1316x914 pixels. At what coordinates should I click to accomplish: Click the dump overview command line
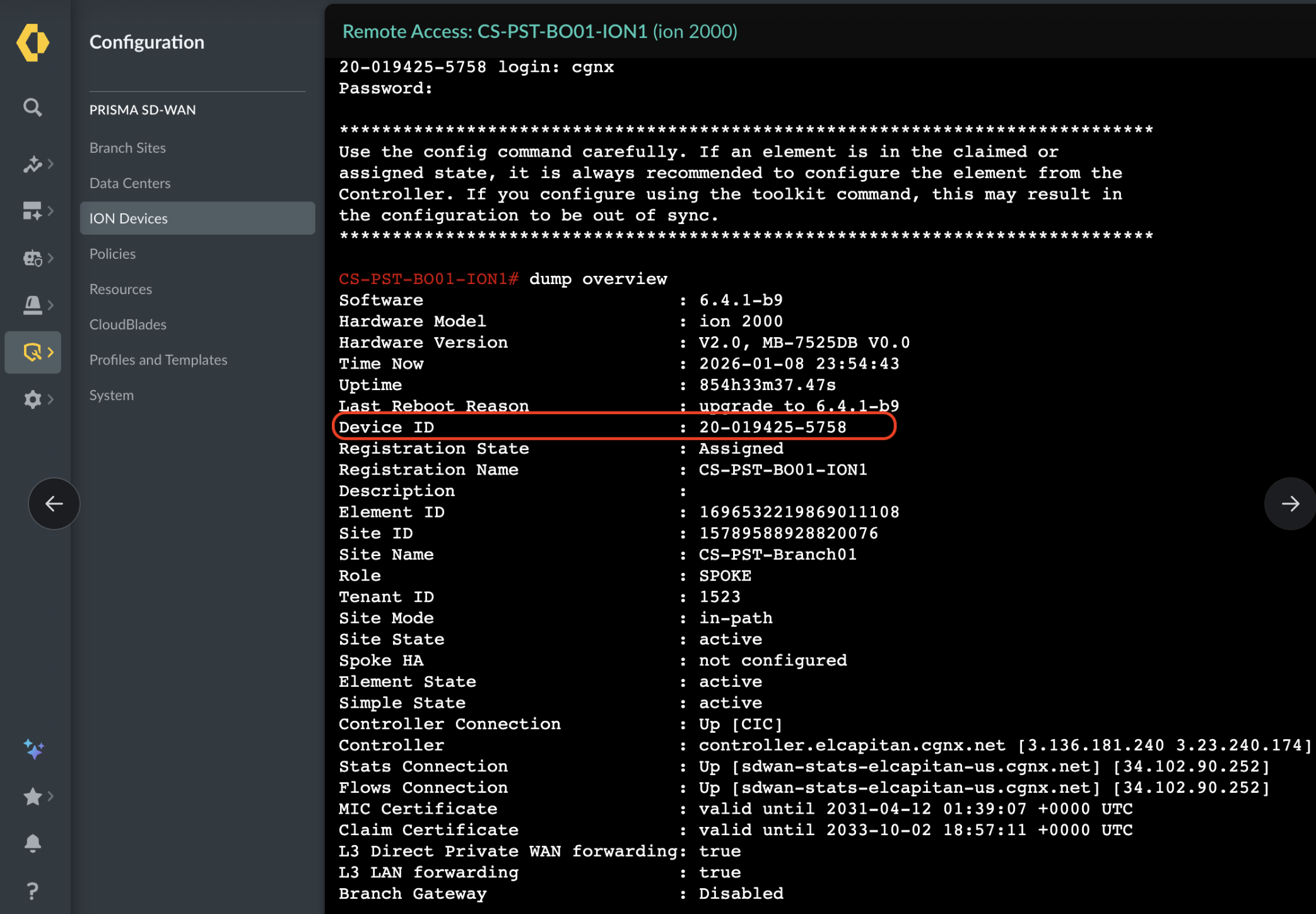597,279
